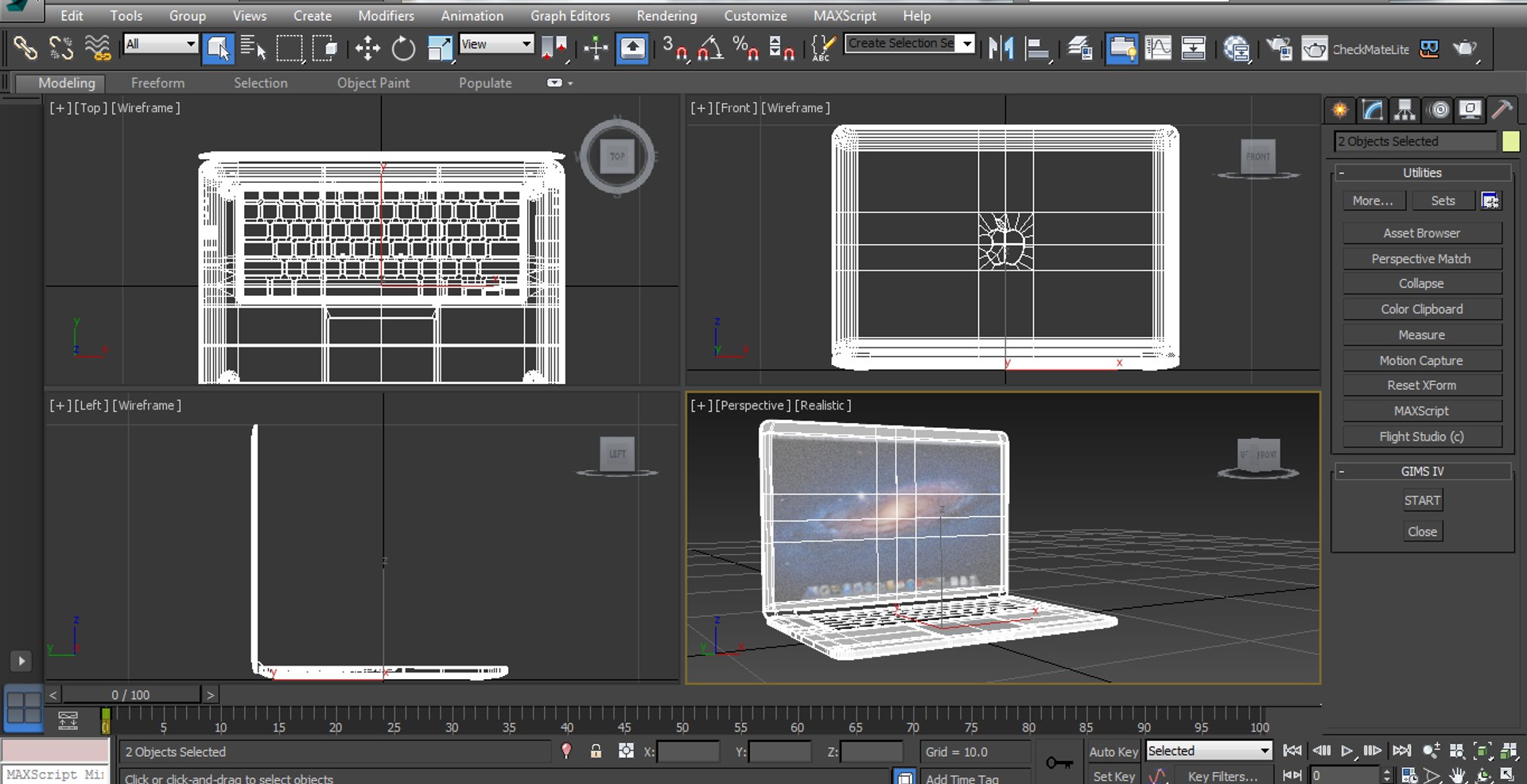Click the X coordinate input field
This screenshot has height=784, width=1527.
689,751
